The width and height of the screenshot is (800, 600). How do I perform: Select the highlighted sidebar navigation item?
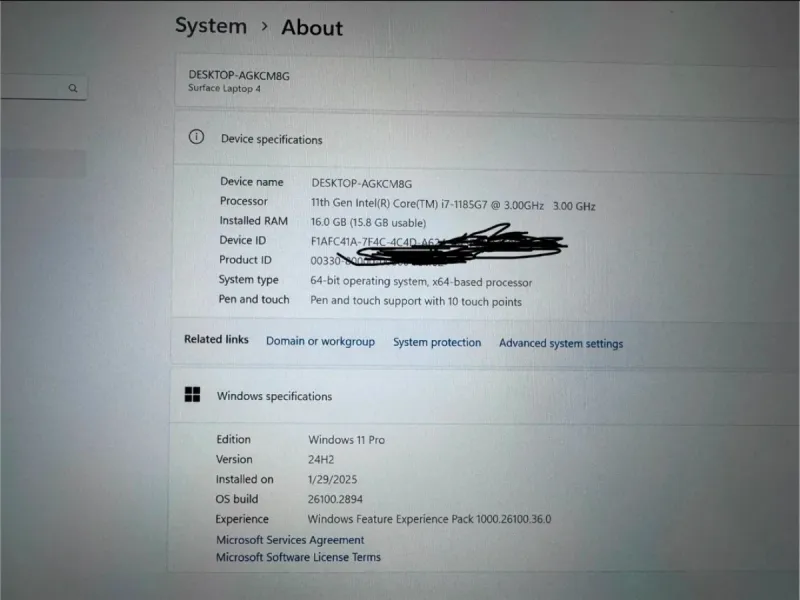coord(43,163)
